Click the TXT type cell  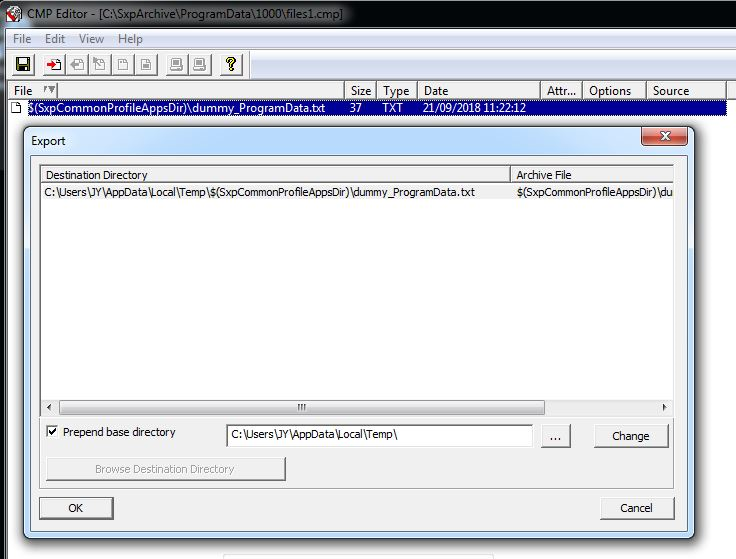pos(392,108)
